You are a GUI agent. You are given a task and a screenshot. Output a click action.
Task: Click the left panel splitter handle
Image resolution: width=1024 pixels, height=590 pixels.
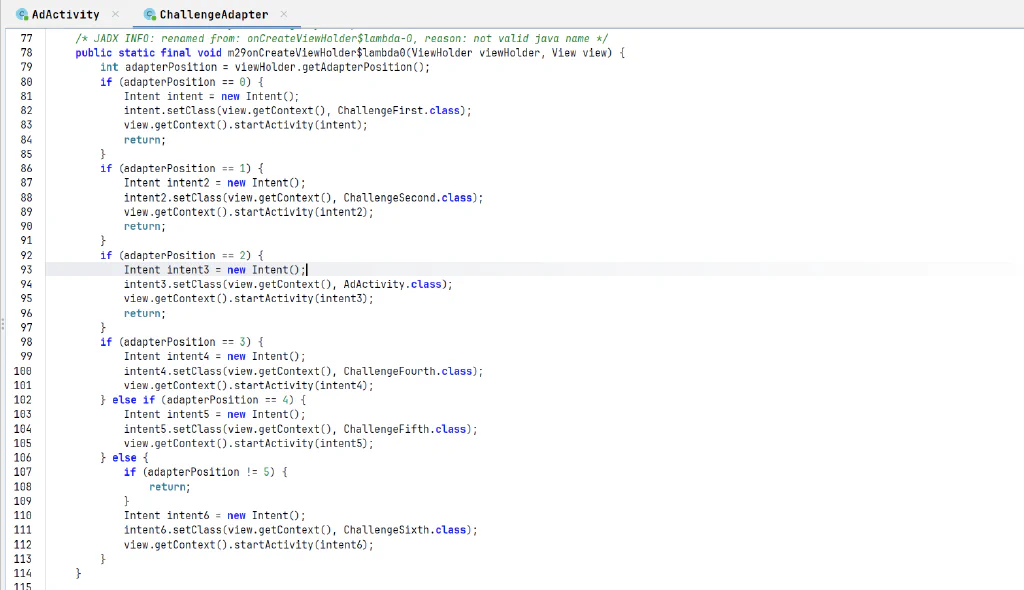point(3,324)
